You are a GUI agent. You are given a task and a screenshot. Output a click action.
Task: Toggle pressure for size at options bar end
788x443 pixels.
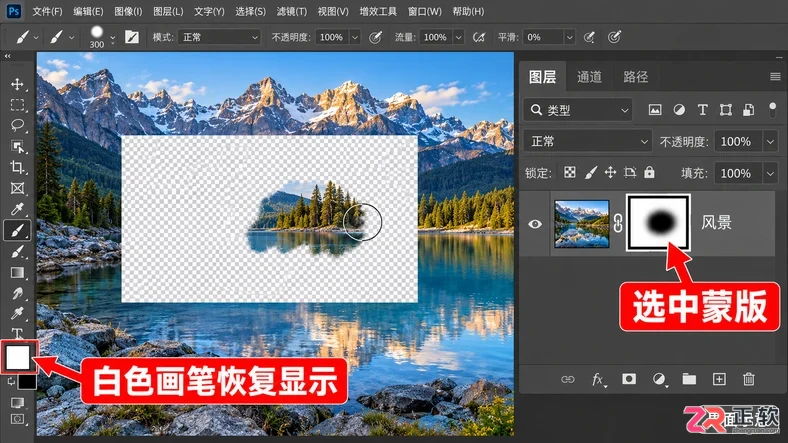[614, 37]
